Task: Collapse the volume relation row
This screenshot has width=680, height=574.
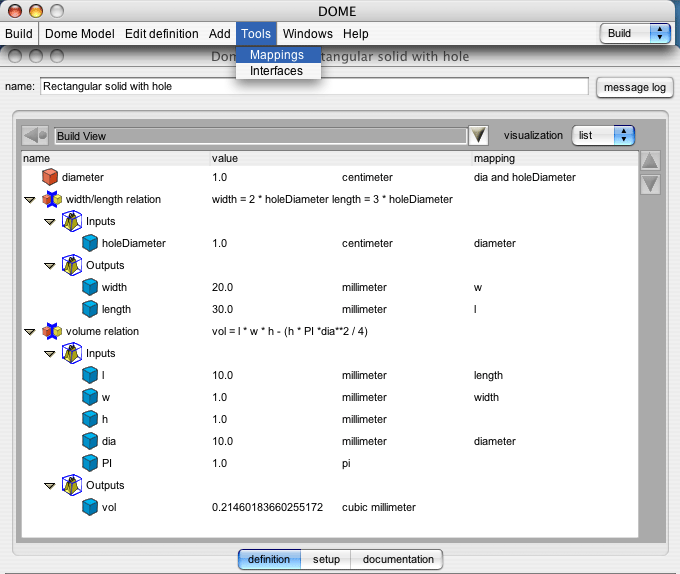Action: [29, 332]
